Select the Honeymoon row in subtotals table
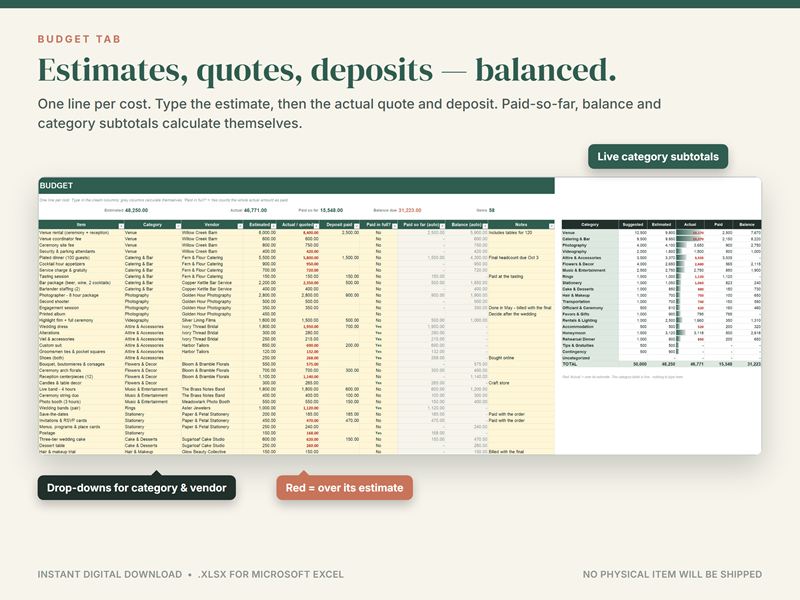 tap(661, 333)
